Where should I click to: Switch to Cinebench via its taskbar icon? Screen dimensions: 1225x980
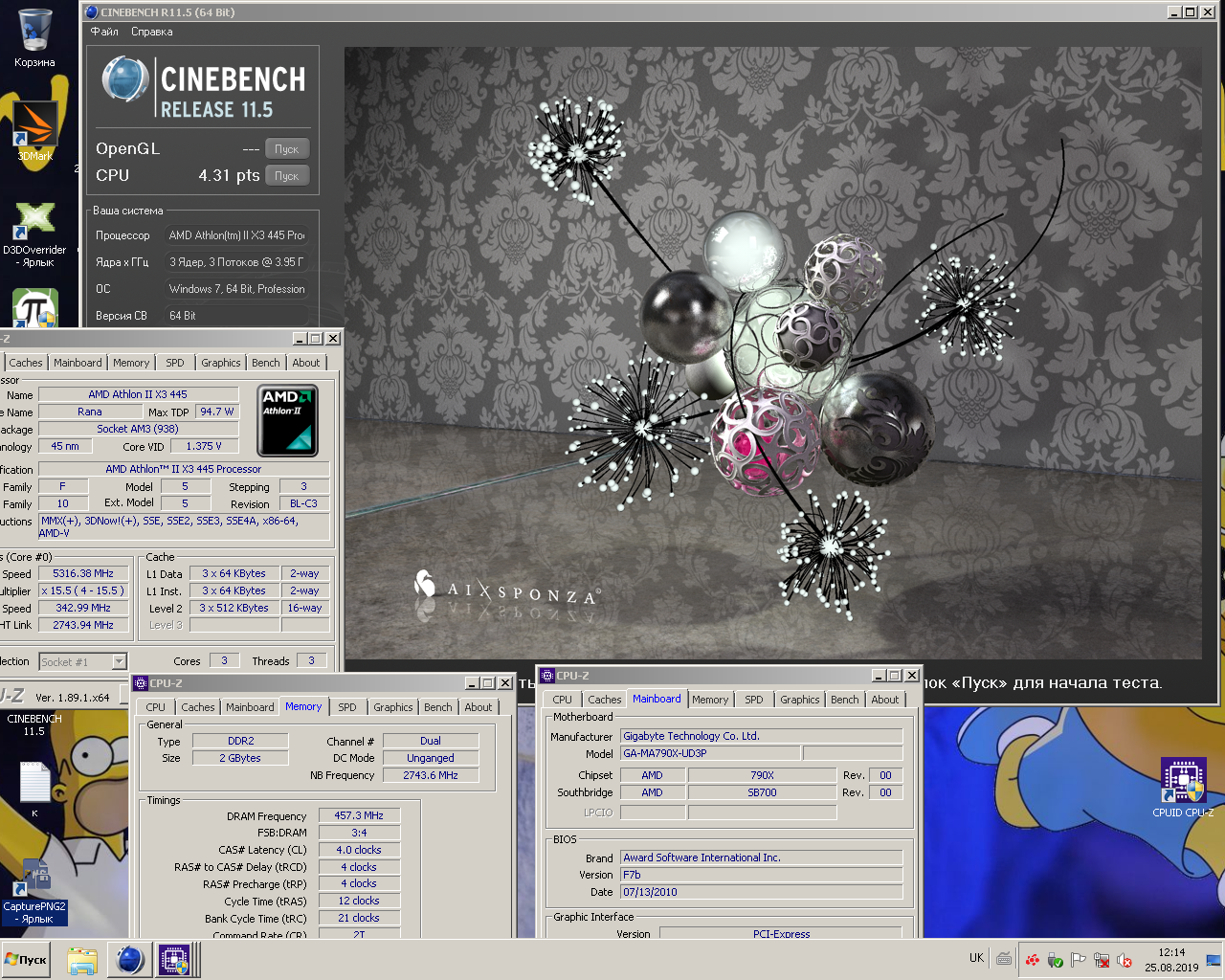coord(129,960)
